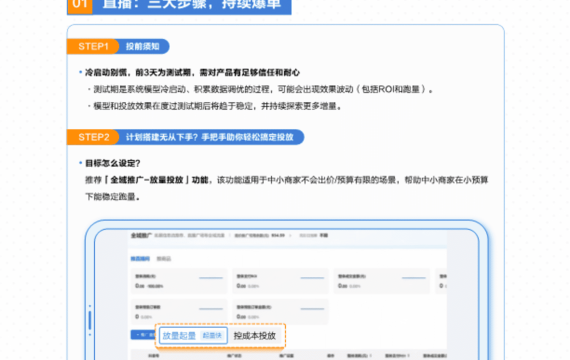Click the line beginning 模型和投放效果在度过测试期后
Screen dimensions: 570x360
tap(217, 106)
